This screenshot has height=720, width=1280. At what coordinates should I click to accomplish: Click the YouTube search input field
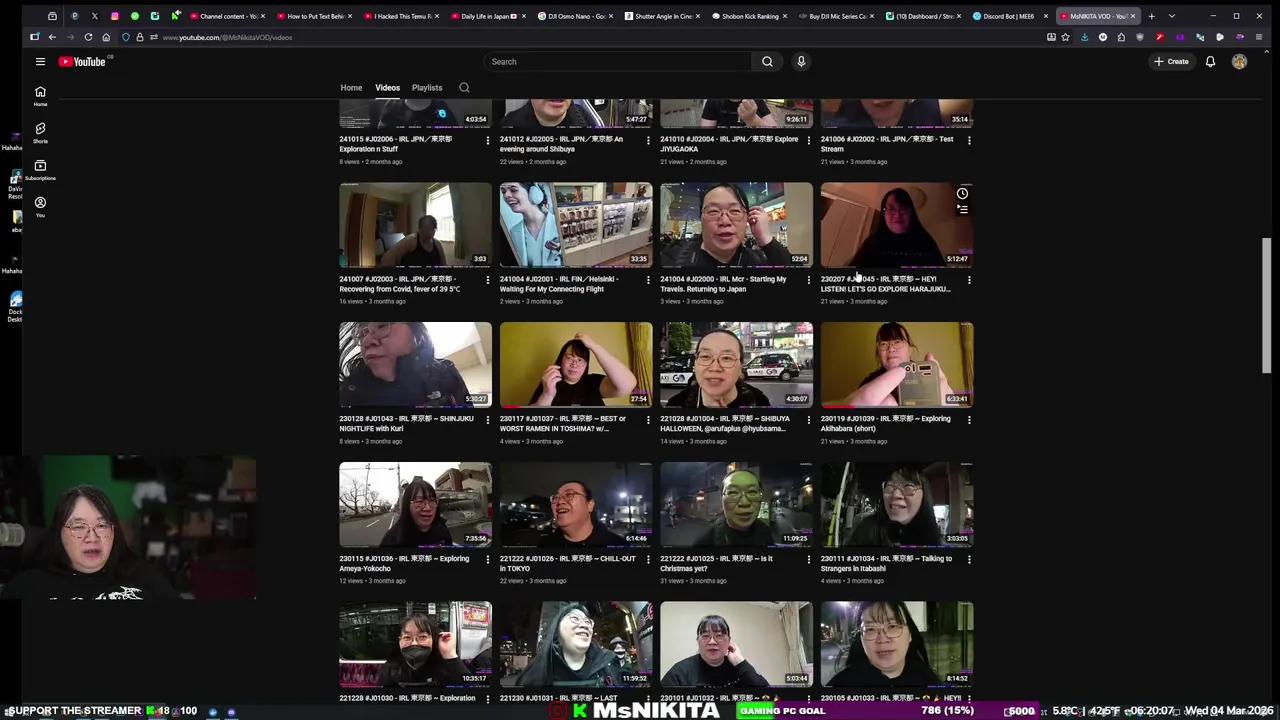(x=617, y=62)
